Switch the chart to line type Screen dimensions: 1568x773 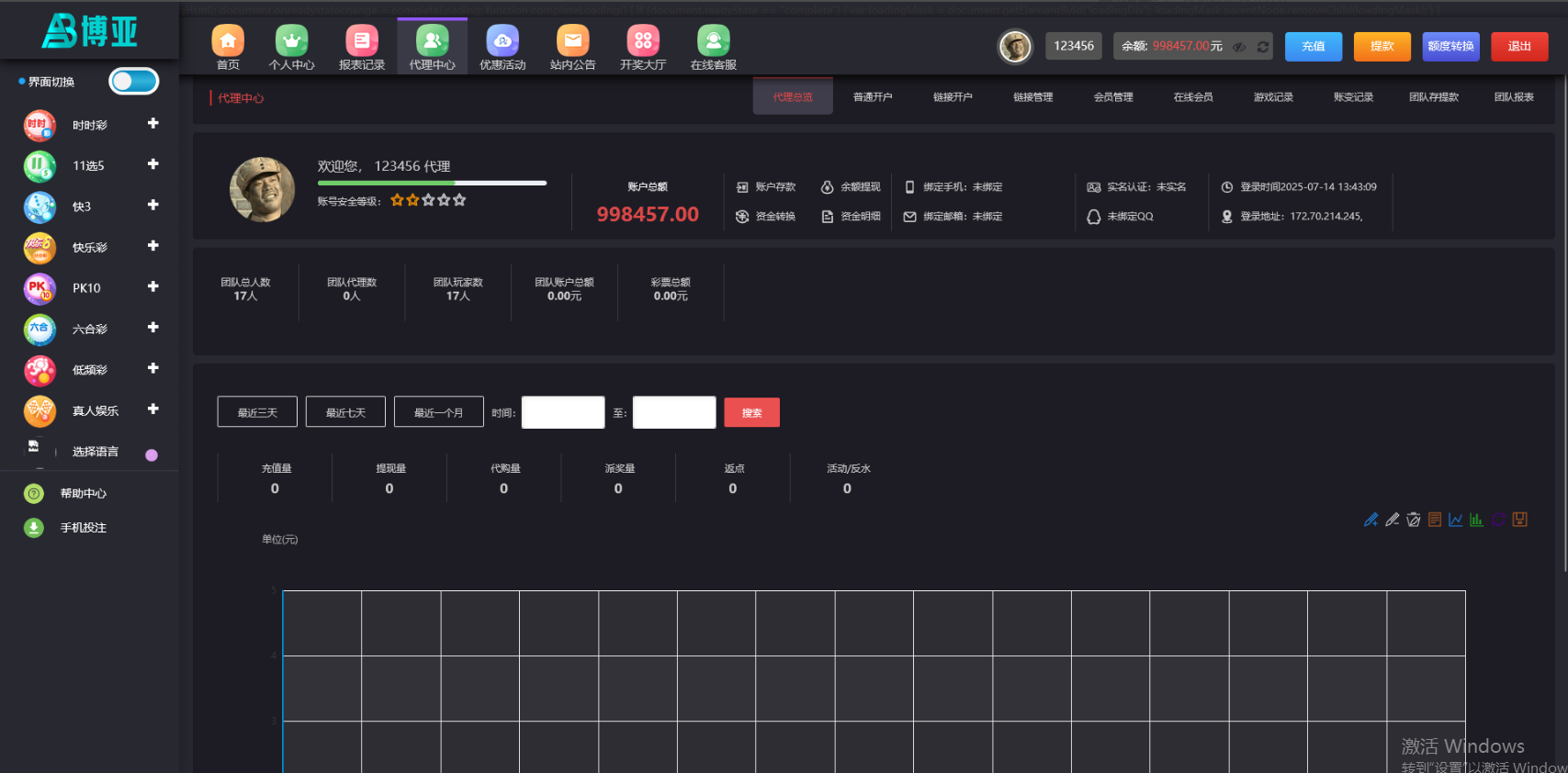(x=1456, y=520)
